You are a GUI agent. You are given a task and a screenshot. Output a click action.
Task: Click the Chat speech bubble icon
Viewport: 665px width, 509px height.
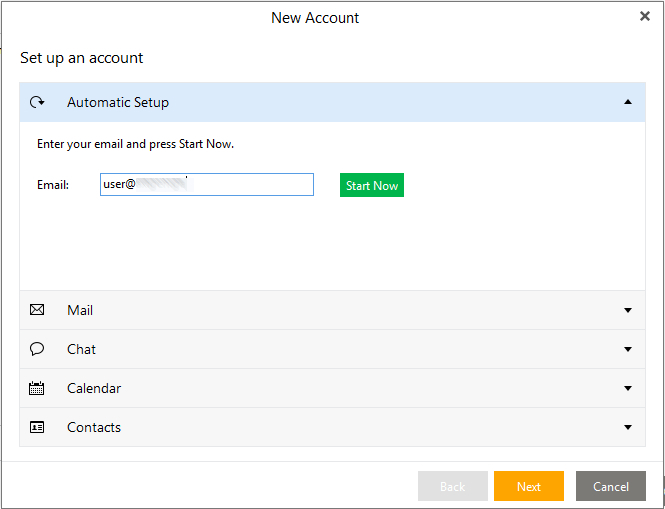[x=37, y=349]
